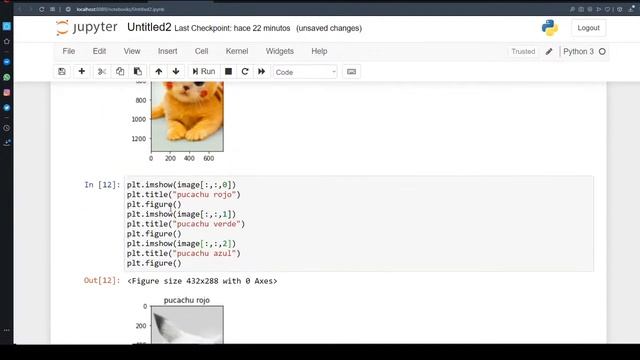Run the current cell
This screenshot has height=360, width=640.
[x=204, y=72]
